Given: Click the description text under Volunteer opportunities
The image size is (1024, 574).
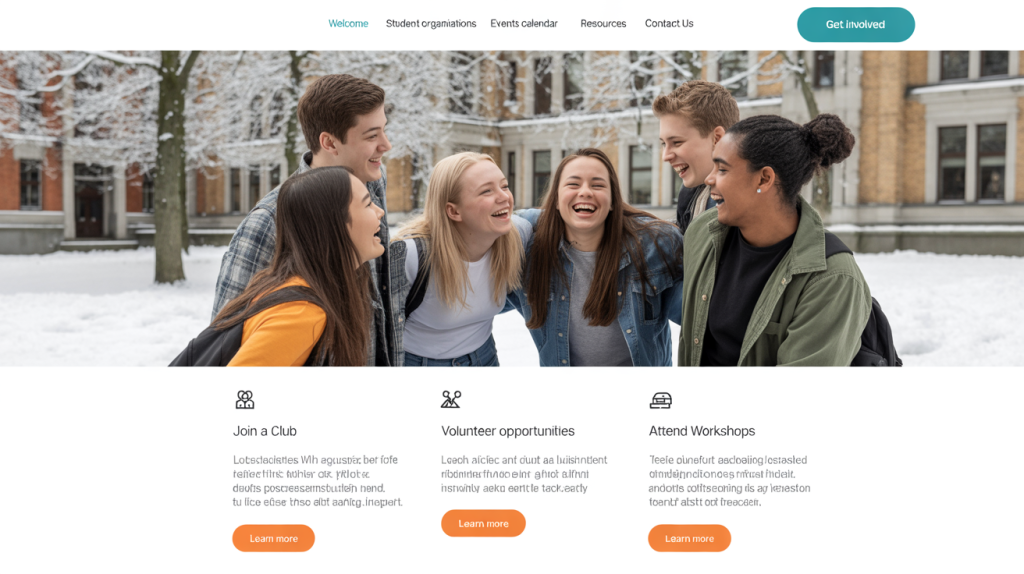Looking at the screenshot, I should (x=524, y=474).
